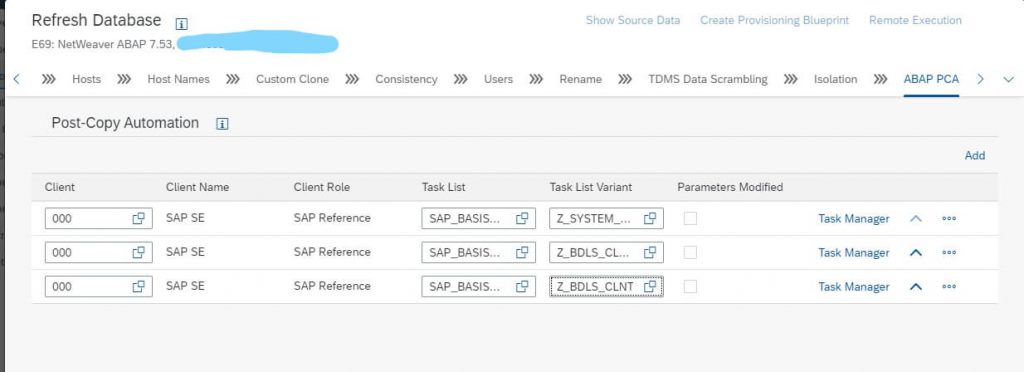Click info icon beside Post-Copy Automation heading
This screenshot has height=372, width=1024.
coord(222,124)
